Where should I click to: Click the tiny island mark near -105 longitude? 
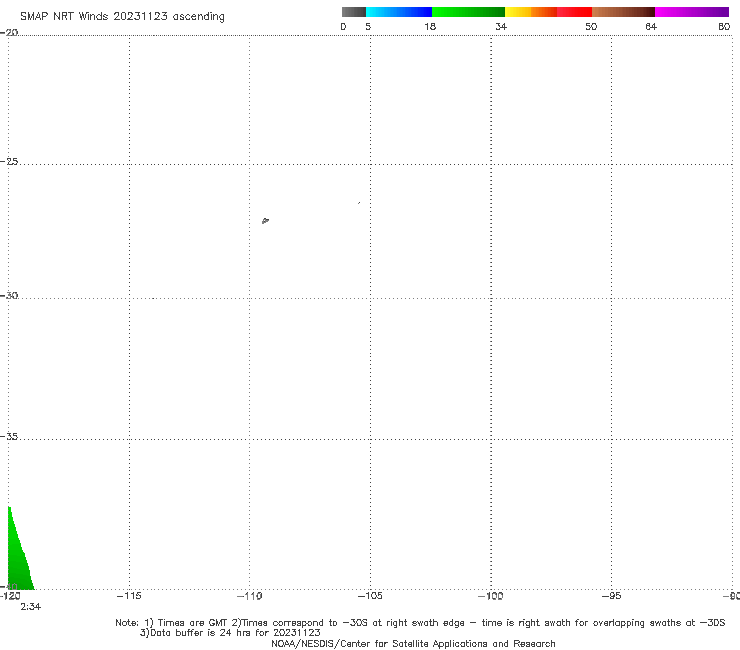tap(359, 203)
